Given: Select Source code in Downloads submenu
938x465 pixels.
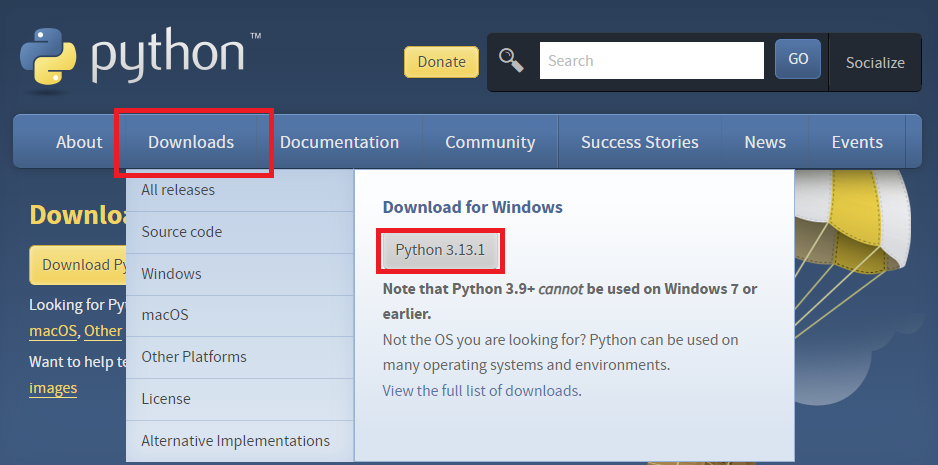Looking at the screenshot, I should point(240,232).
